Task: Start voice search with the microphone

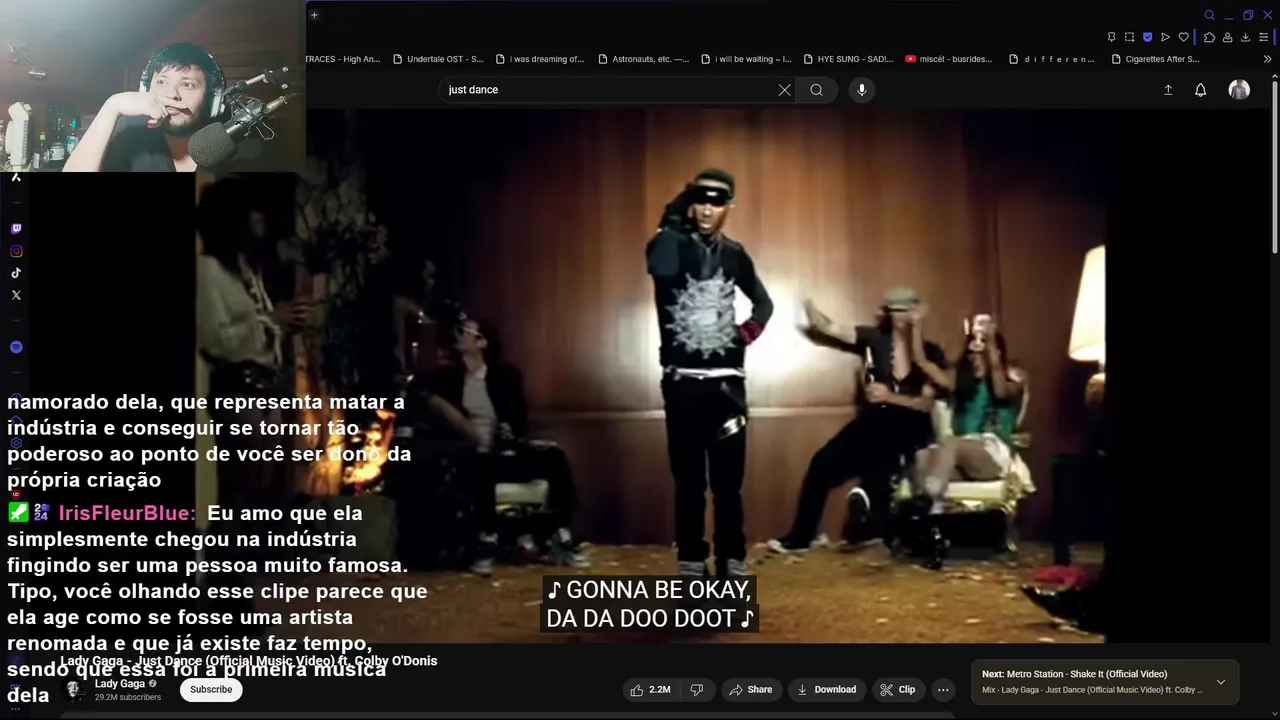Action: point(862,90)
